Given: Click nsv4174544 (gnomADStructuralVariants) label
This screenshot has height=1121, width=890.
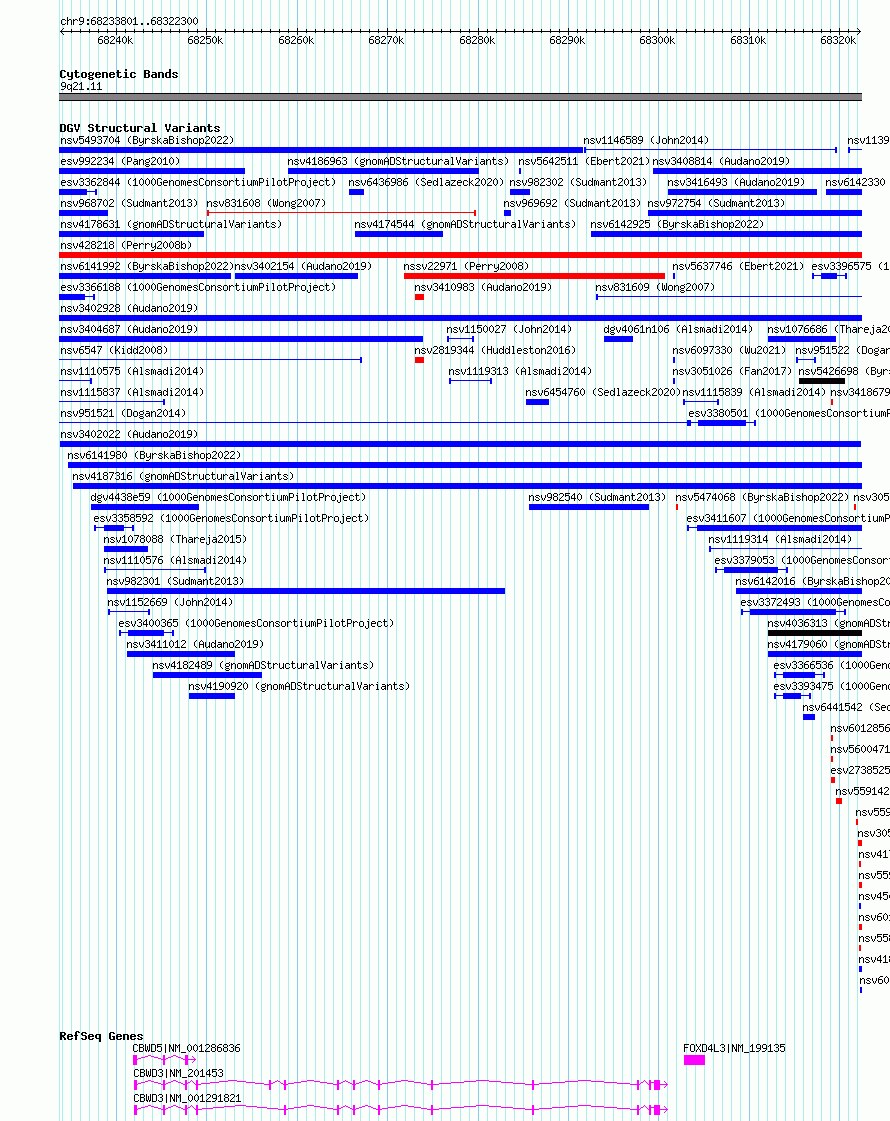Looking at the screenshot, I should pos(465,224).
